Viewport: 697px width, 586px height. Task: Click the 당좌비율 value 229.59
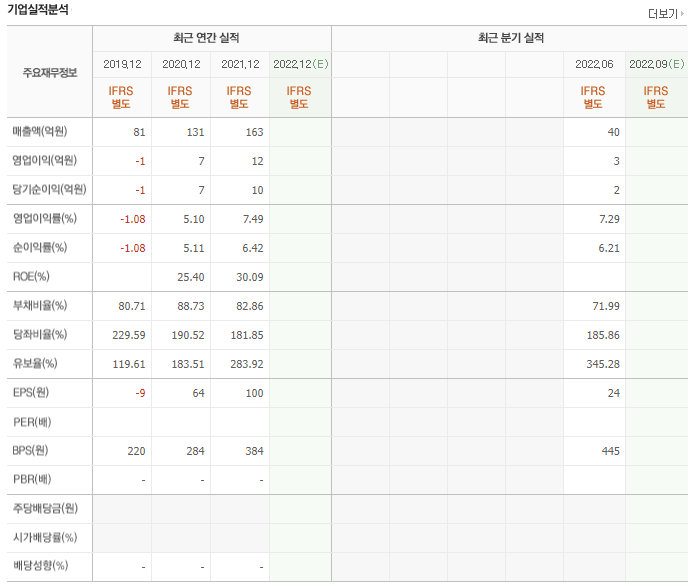click(x=129, y=335)
